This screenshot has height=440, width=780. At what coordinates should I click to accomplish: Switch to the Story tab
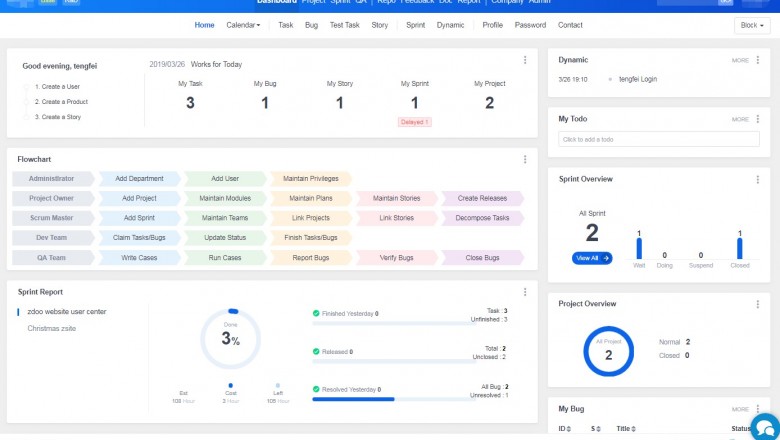[x=380, y=24]
